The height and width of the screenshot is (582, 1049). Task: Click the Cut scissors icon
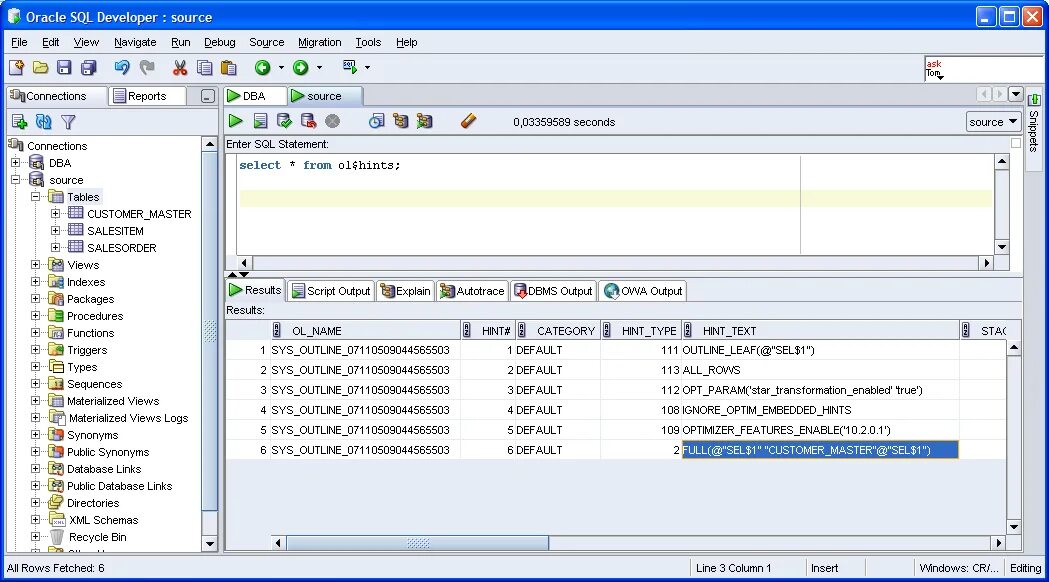click(x=180, y=67)
